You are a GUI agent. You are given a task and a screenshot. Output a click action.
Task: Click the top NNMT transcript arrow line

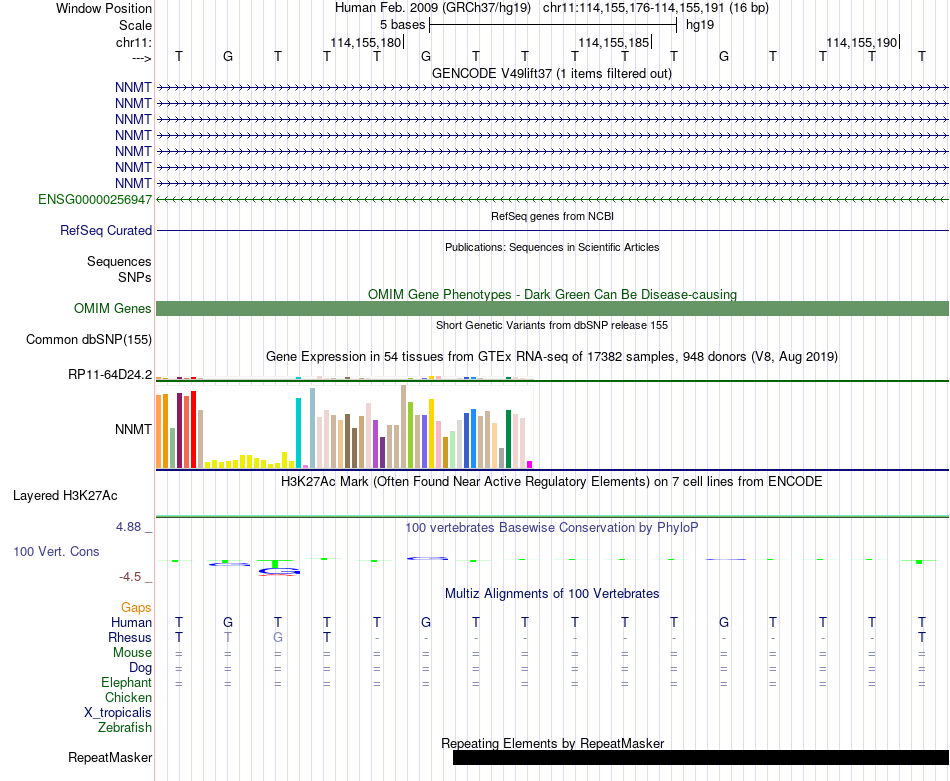(552, 88)
